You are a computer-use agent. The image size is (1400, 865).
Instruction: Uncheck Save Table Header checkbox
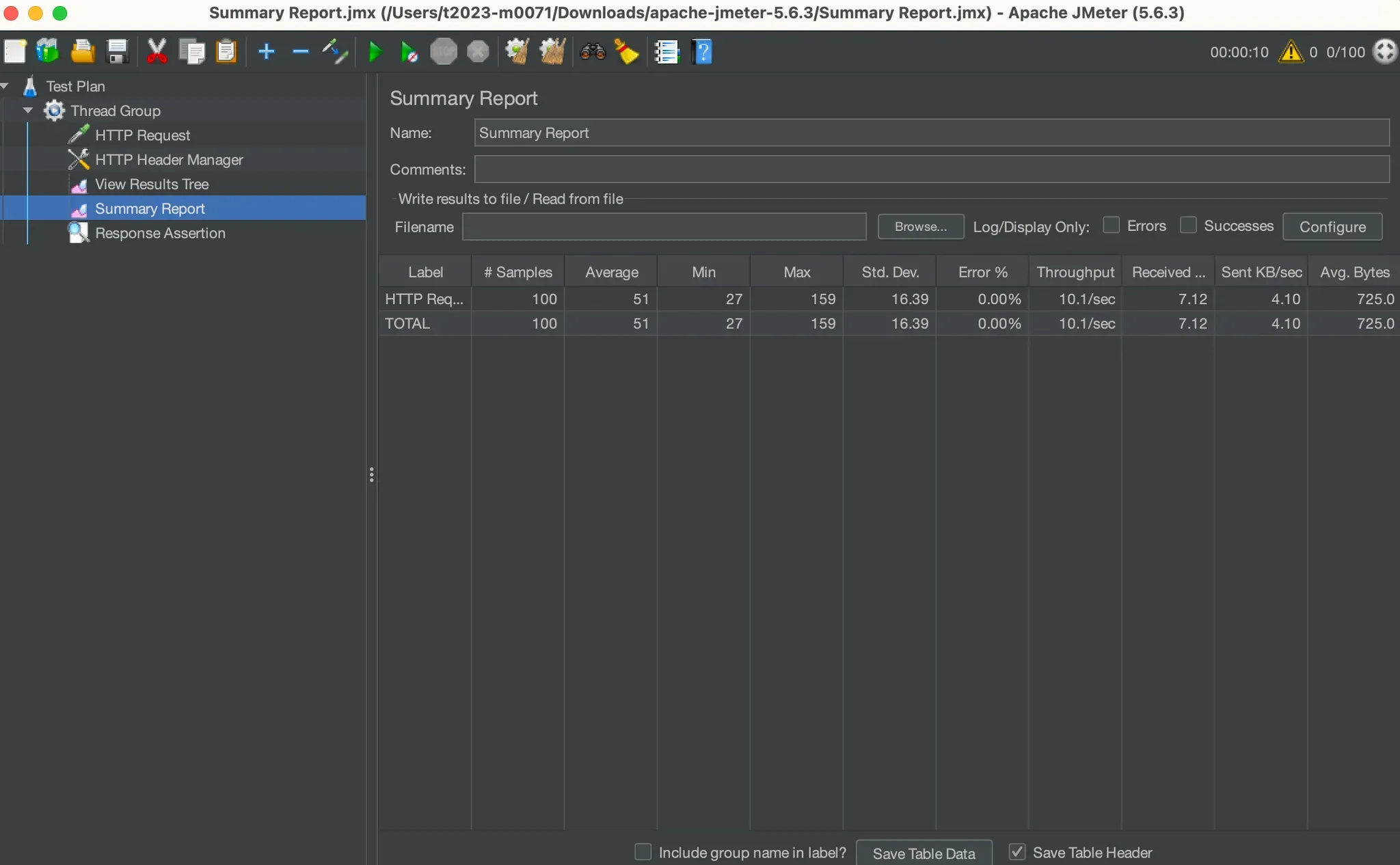[1017, 852]
